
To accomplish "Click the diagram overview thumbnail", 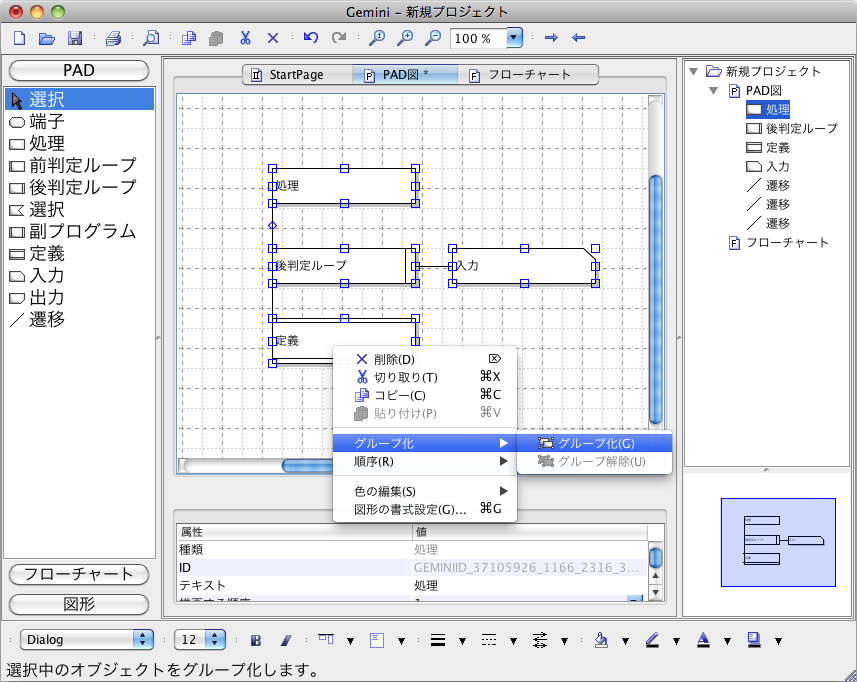I will (x=778, y=542).
